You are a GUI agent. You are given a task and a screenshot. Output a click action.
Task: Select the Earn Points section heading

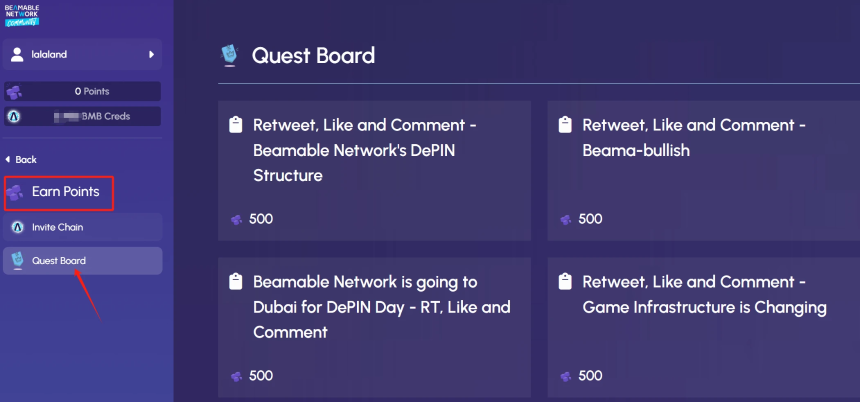(x=65, y=192)
